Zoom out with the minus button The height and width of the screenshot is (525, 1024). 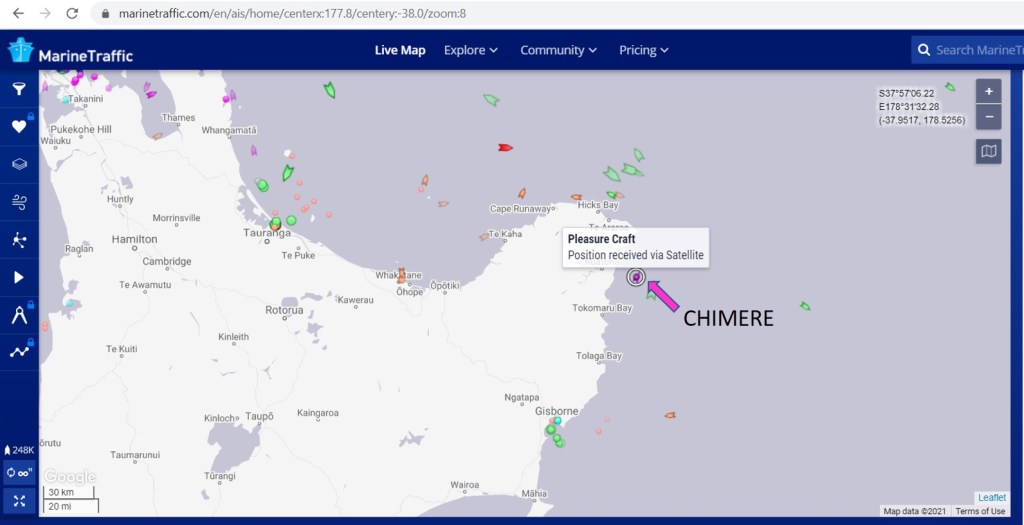point(988,116)
